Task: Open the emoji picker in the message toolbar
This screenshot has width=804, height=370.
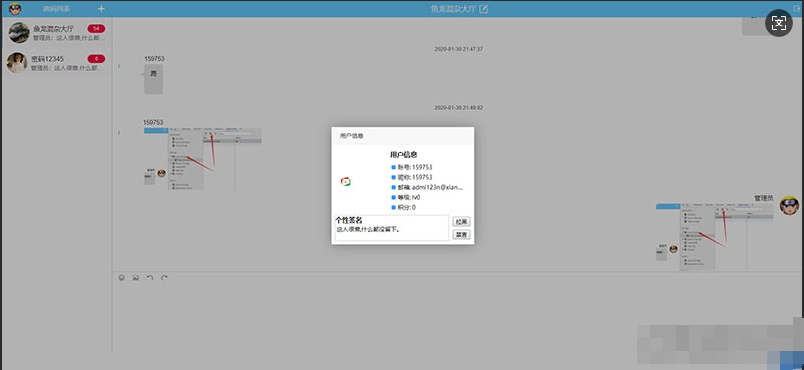Action: pos(122,278)
